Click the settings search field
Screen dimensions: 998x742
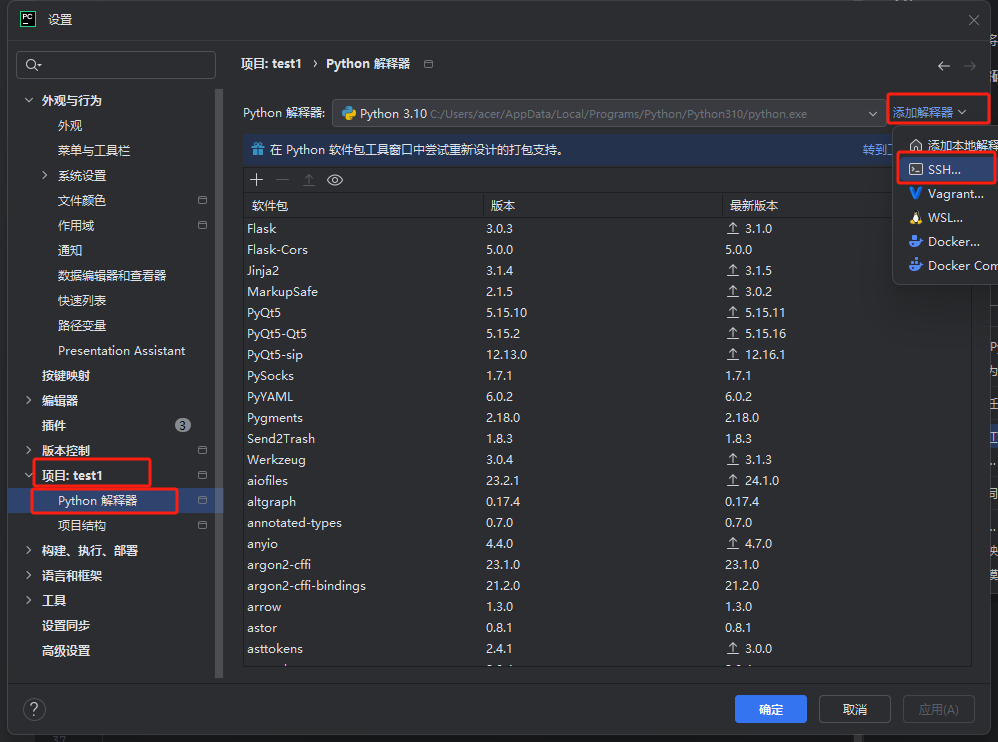point(116,65)
